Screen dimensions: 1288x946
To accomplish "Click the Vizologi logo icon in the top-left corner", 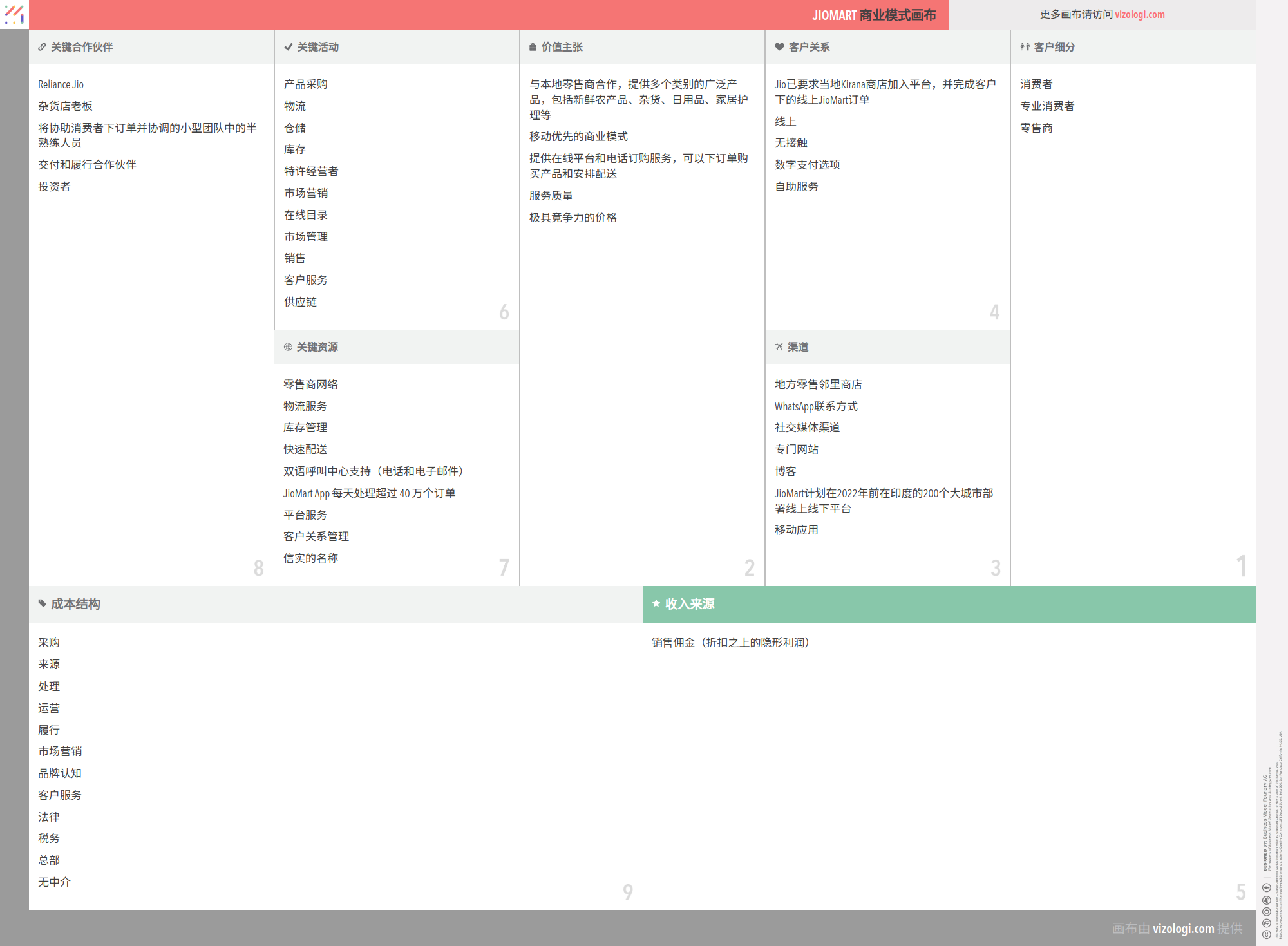I will click(x=14, y=14).
